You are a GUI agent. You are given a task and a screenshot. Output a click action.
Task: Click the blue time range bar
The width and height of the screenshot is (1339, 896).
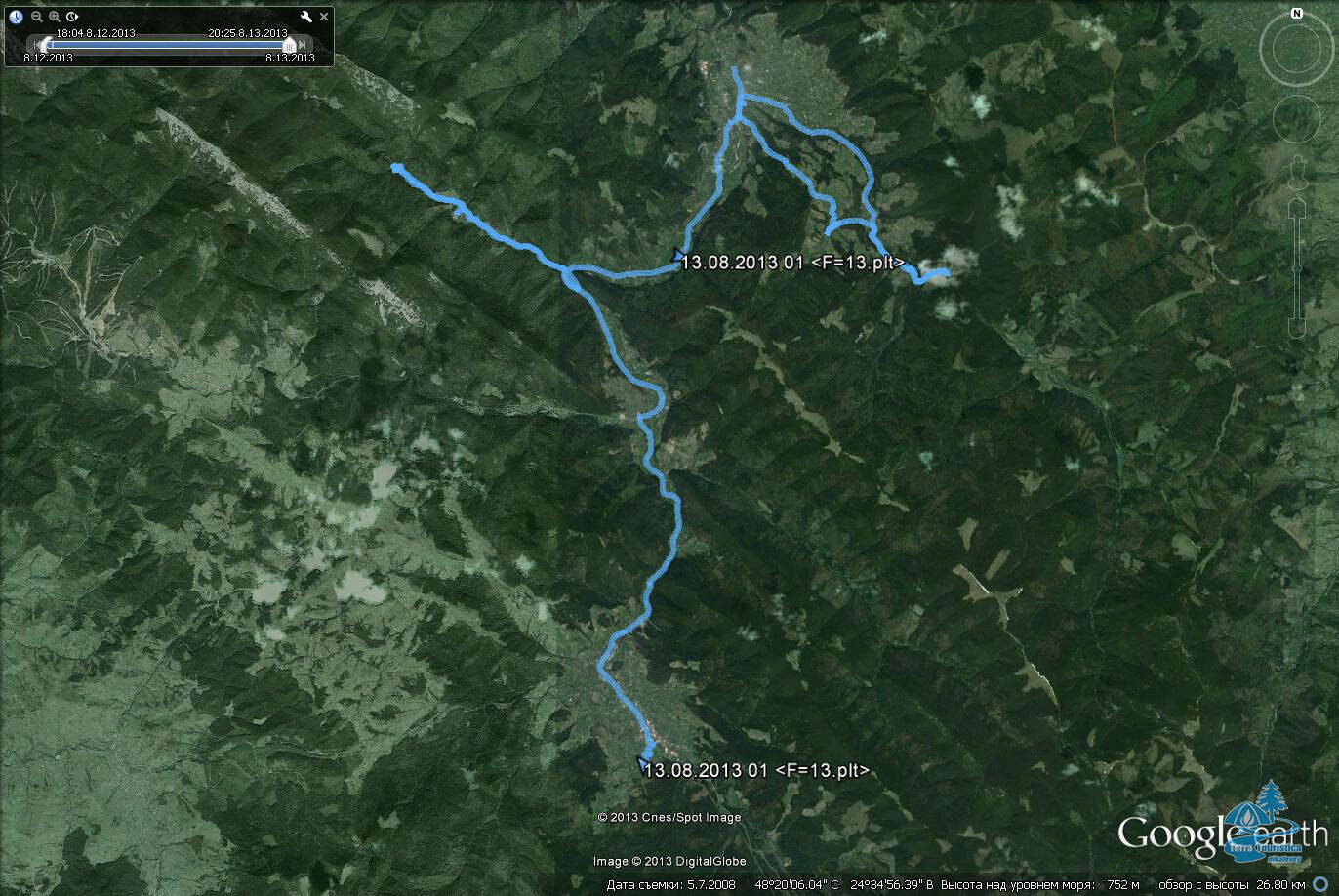166,45
